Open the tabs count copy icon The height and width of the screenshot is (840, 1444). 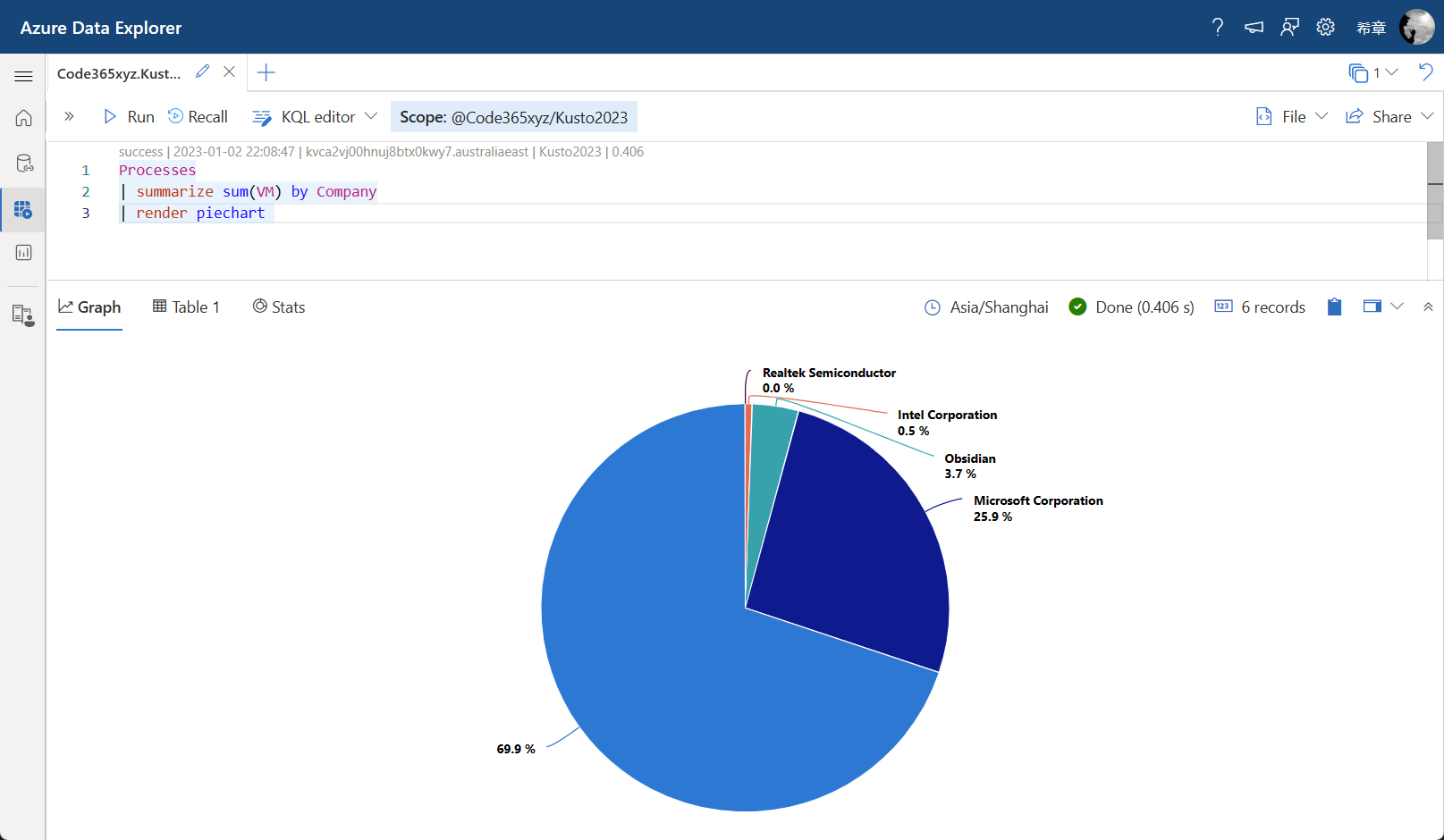point(1358,72)
